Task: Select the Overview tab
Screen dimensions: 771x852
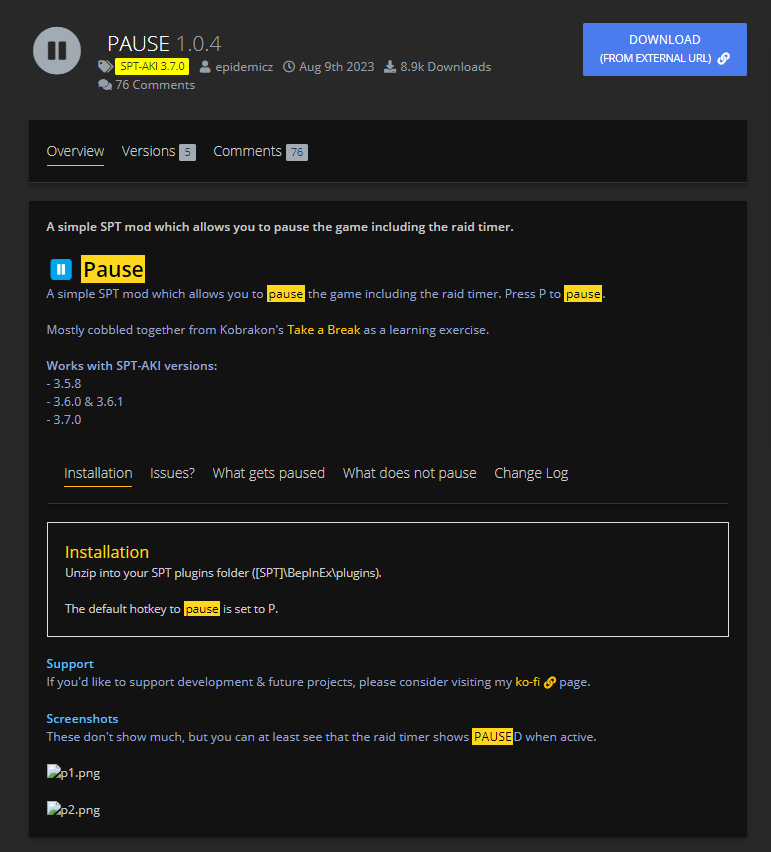Action: pyautogui.click(x=75, y=151)
